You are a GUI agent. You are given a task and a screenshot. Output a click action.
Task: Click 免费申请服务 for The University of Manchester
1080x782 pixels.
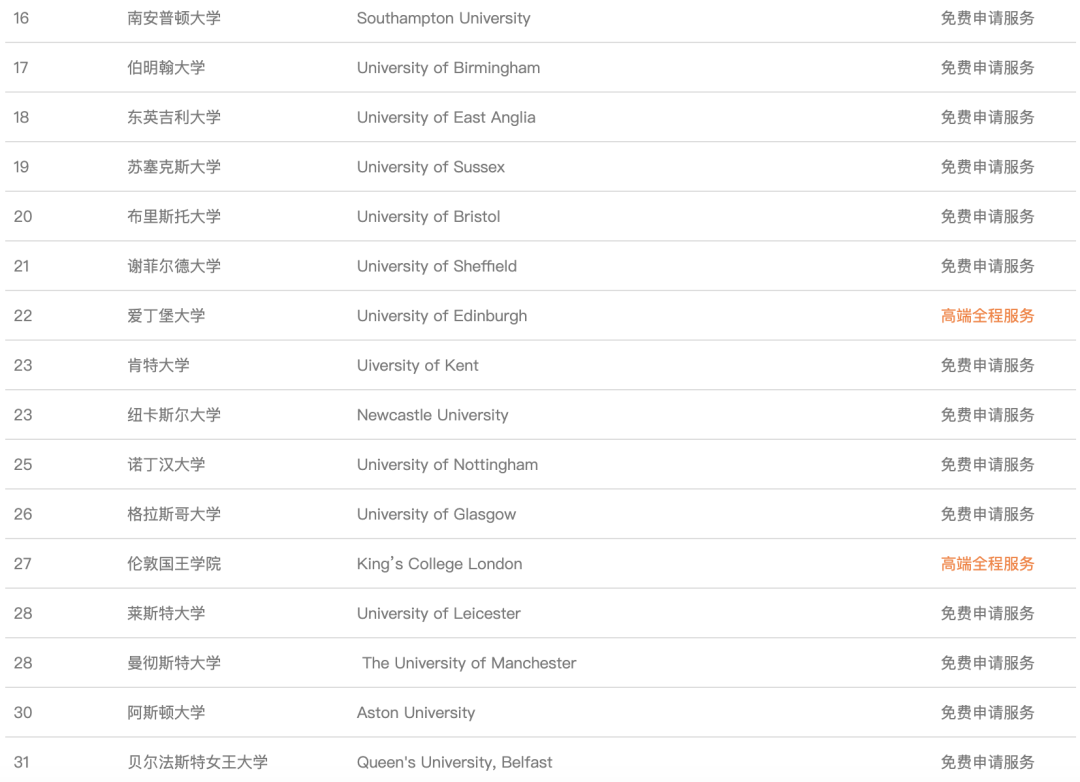tap(987, 663)
